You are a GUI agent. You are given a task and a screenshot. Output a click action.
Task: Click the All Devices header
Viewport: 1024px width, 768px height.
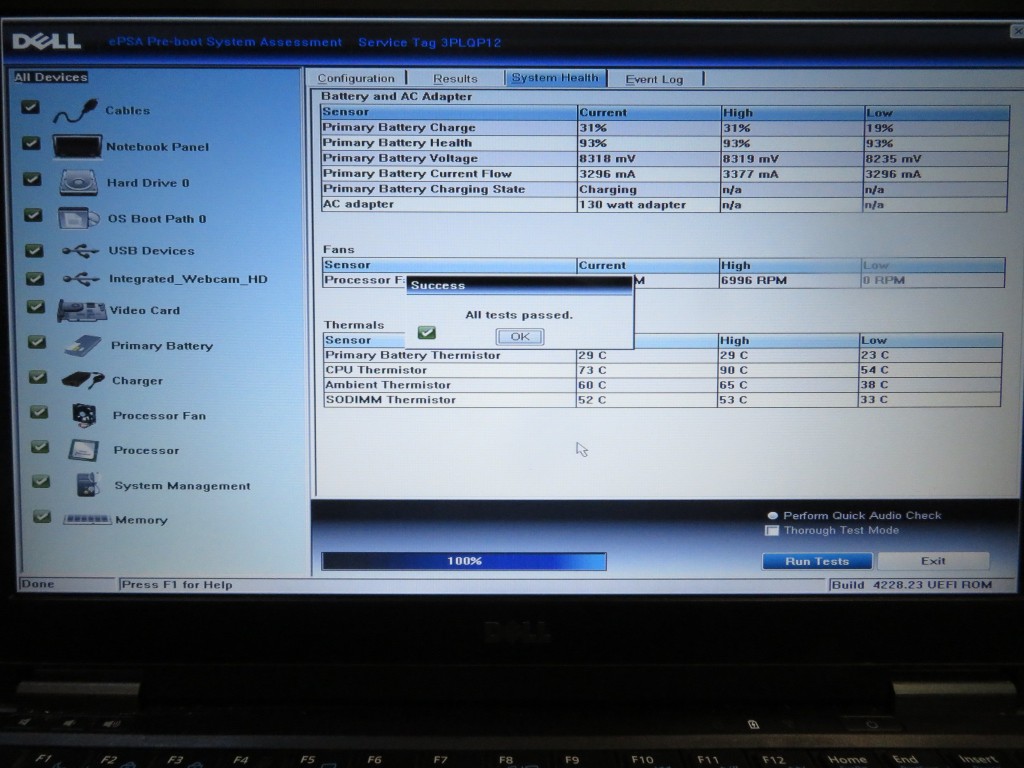click(x=51, y=77)
